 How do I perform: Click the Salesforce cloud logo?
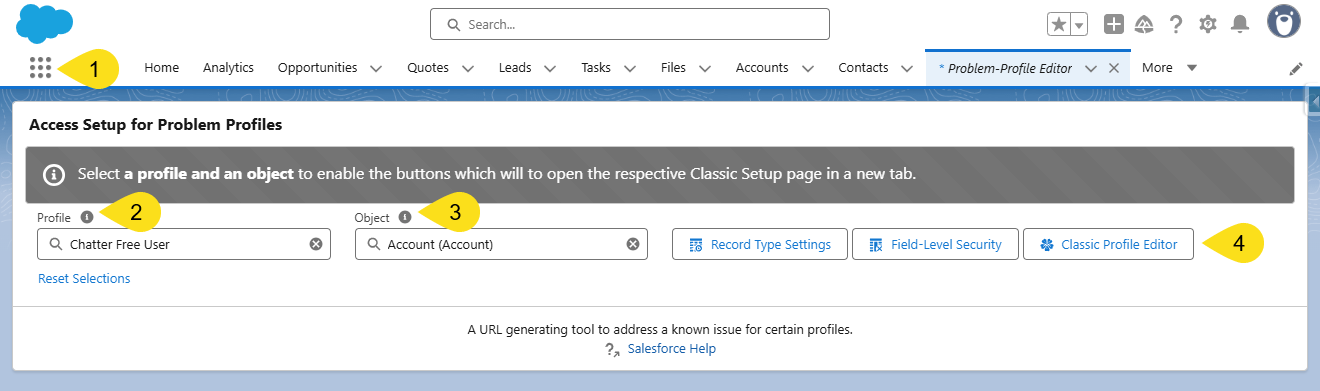45,23
